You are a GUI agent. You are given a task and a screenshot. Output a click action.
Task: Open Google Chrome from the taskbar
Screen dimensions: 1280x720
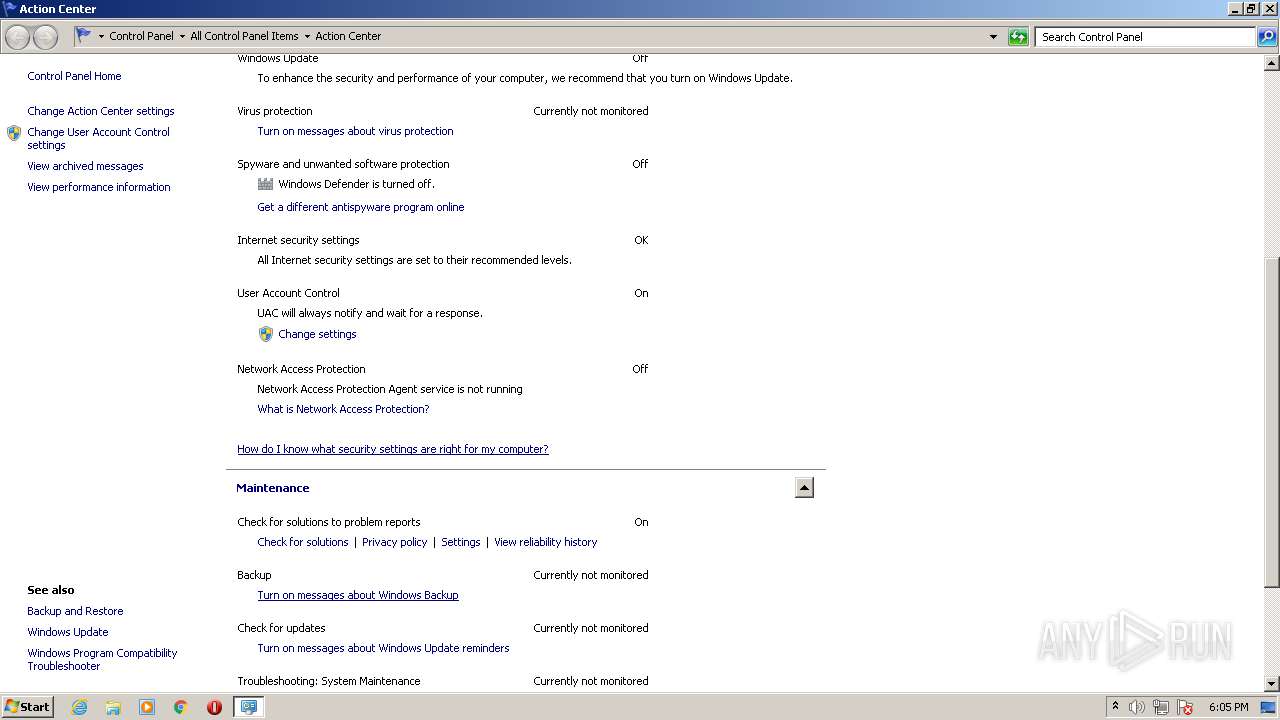180,707
